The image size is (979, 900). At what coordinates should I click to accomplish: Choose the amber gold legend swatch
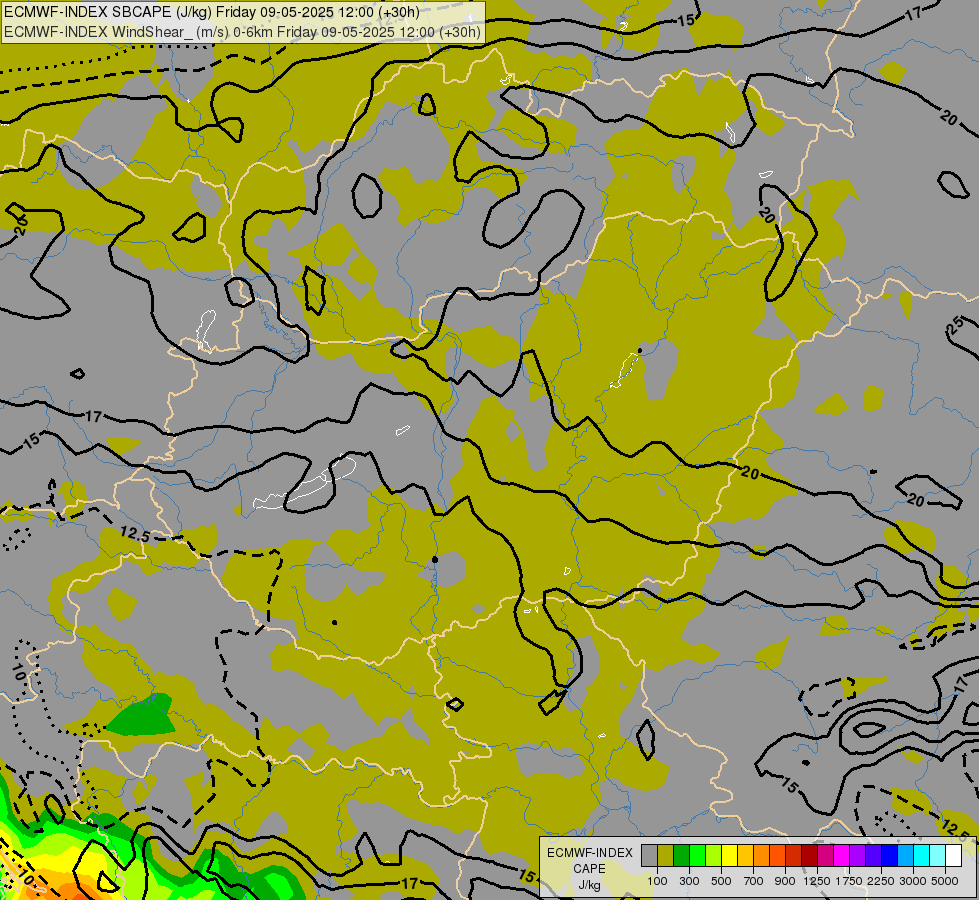(745, 856)
